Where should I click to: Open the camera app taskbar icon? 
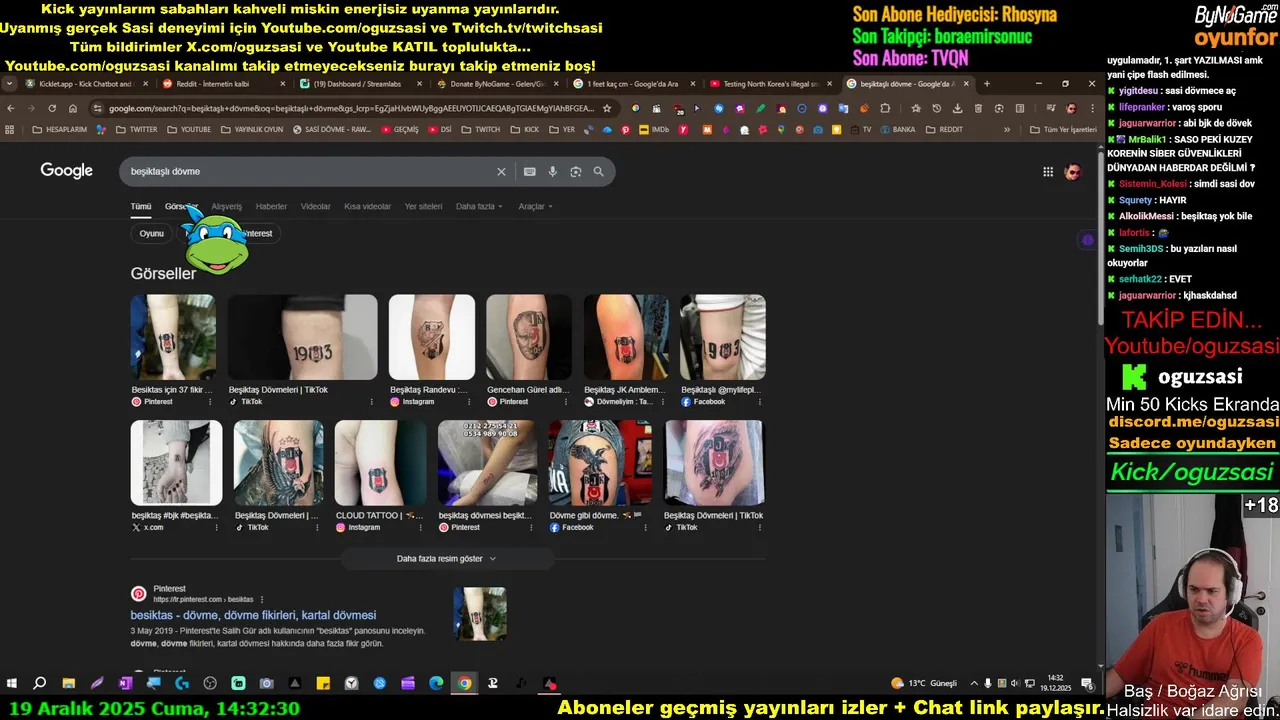(x=267, y=683)
